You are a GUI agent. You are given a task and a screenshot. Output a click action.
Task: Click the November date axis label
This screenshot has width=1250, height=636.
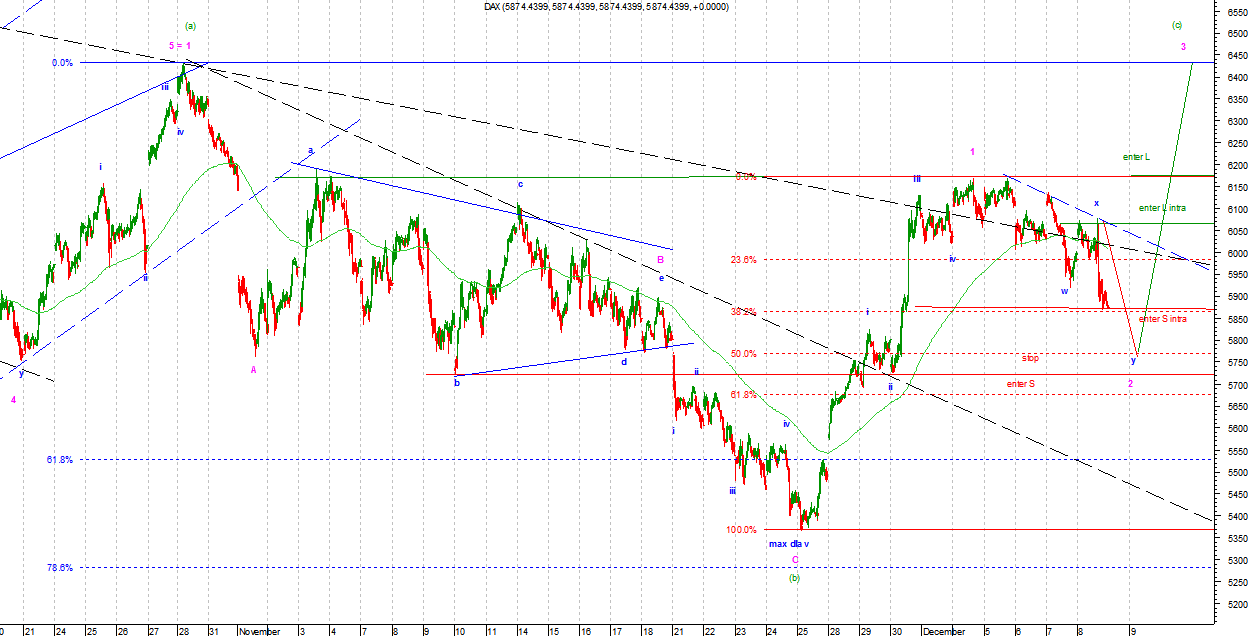pos(262,631)
